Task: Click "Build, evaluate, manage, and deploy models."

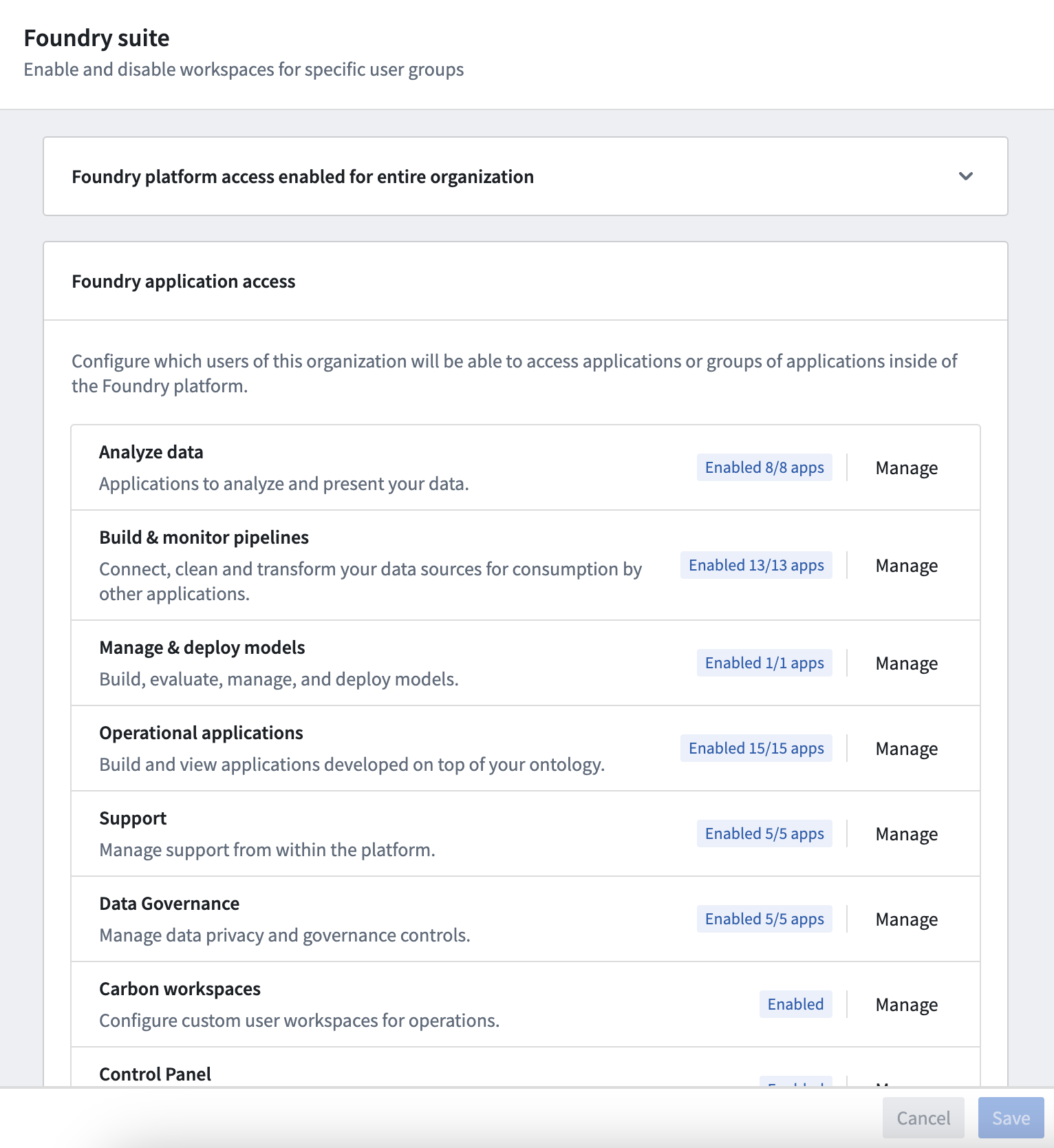Action: click(x=279, y=679)
